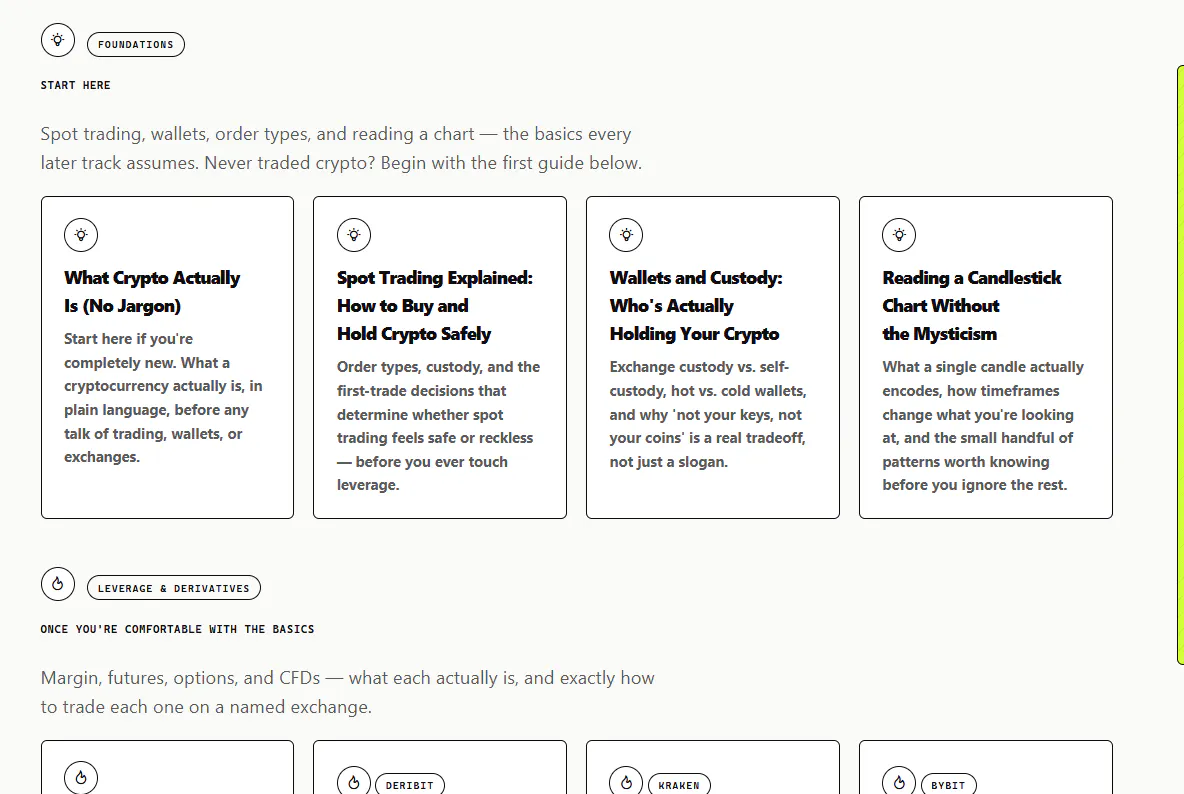
Task: Open Spot Trading Explained guide title
Action: (435, 306)
